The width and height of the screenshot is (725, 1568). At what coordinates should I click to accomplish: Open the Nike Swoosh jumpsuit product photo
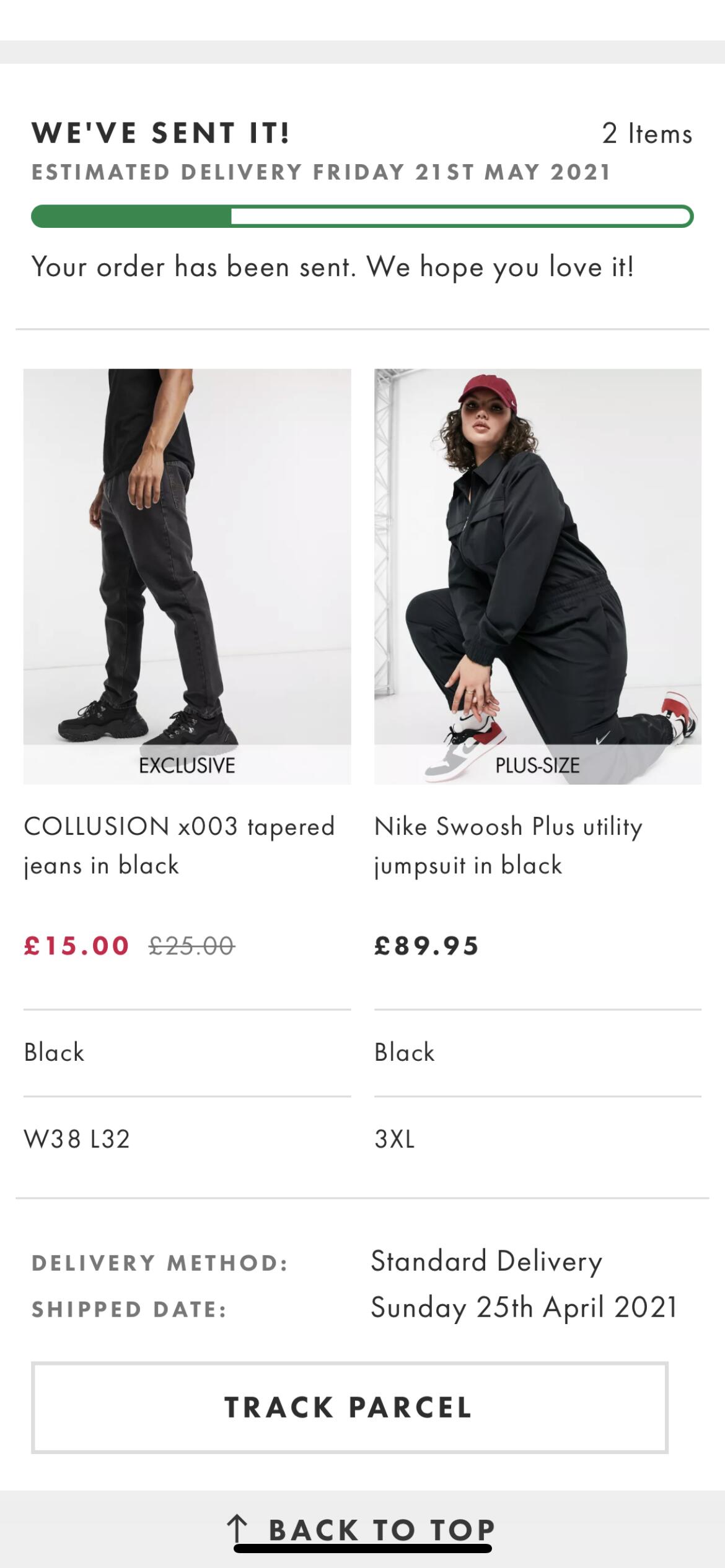pyautogui.click(x=538, y=557)
